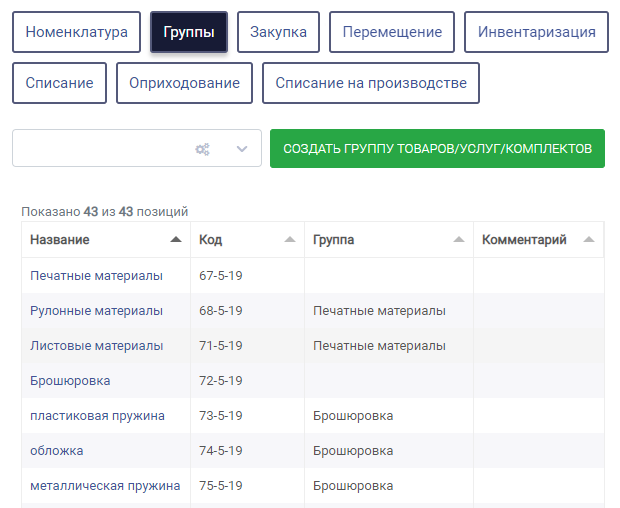This screenshot has height=508, width=620.
Task: Open the металлическая пружина link
Action: click(x=105, y=486)
